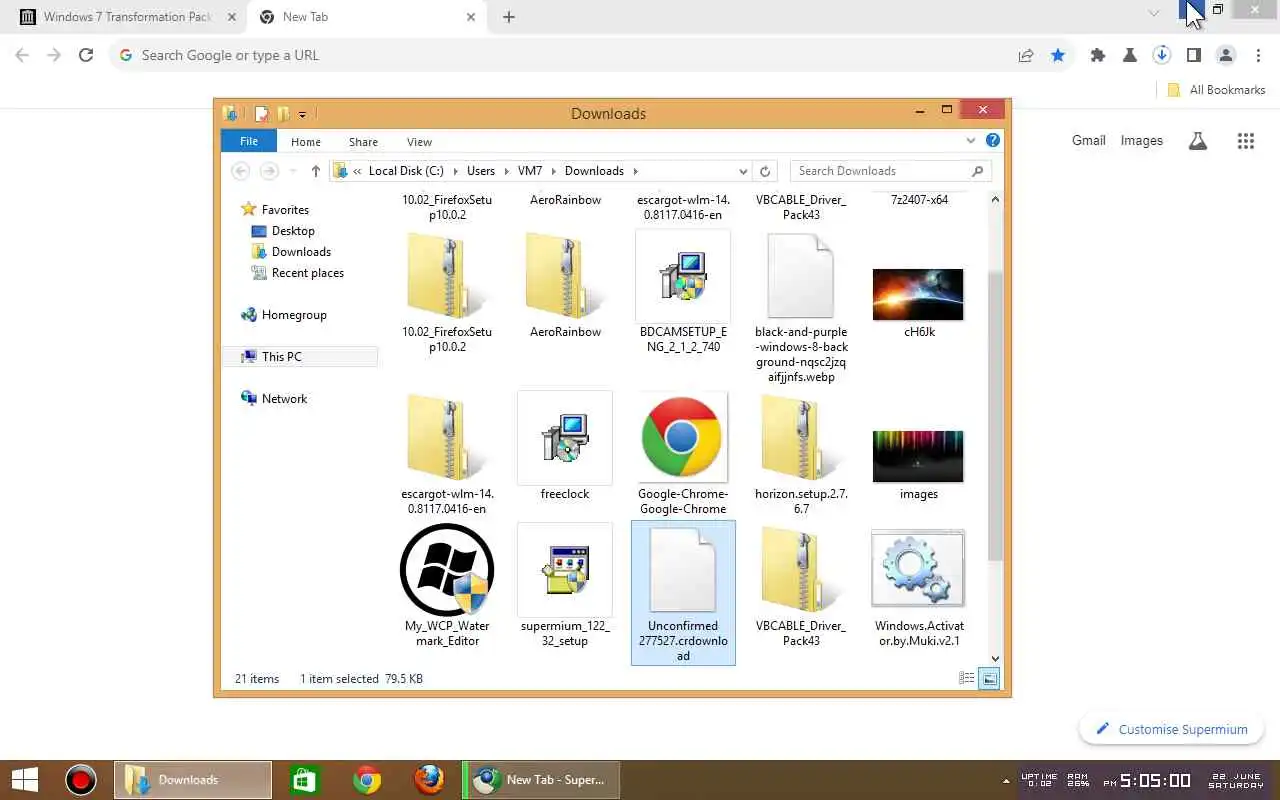Open quick access toolbar customise dropdown
The width and height of the screenshot is (1280, 800).
(x=302, y=114)
